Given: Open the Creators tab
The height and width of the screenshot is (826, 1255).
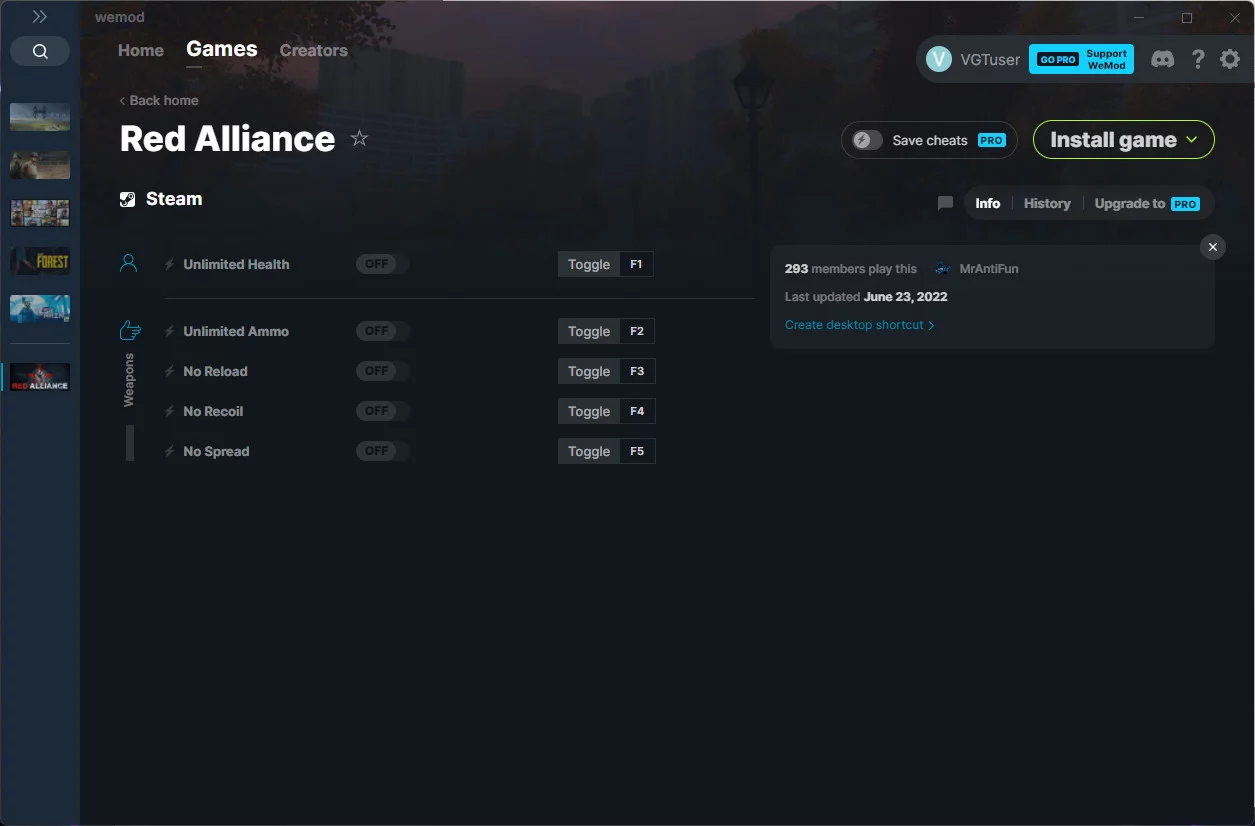Looking at the screenshot, I should 314,50.
